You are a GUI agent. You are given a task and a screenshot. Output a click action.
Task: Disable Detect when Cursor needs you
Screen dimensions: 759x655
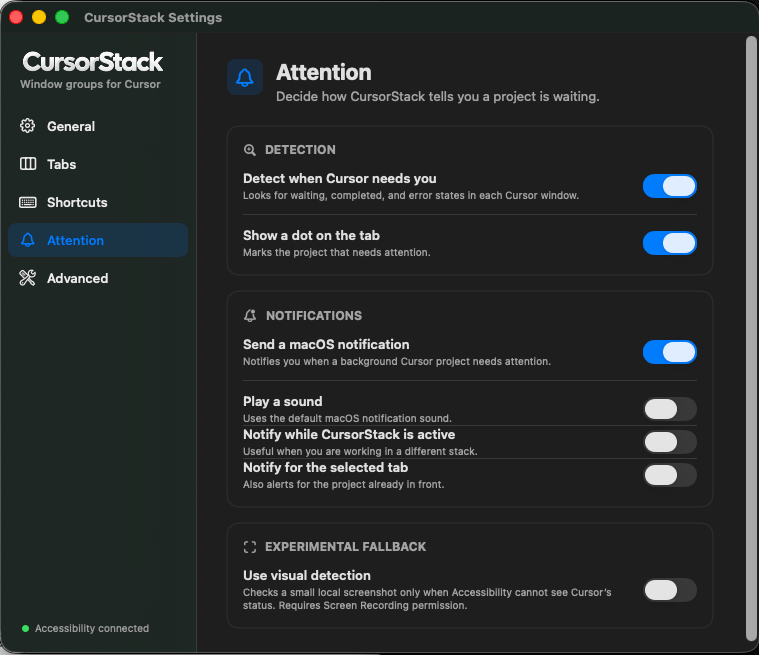669,186
